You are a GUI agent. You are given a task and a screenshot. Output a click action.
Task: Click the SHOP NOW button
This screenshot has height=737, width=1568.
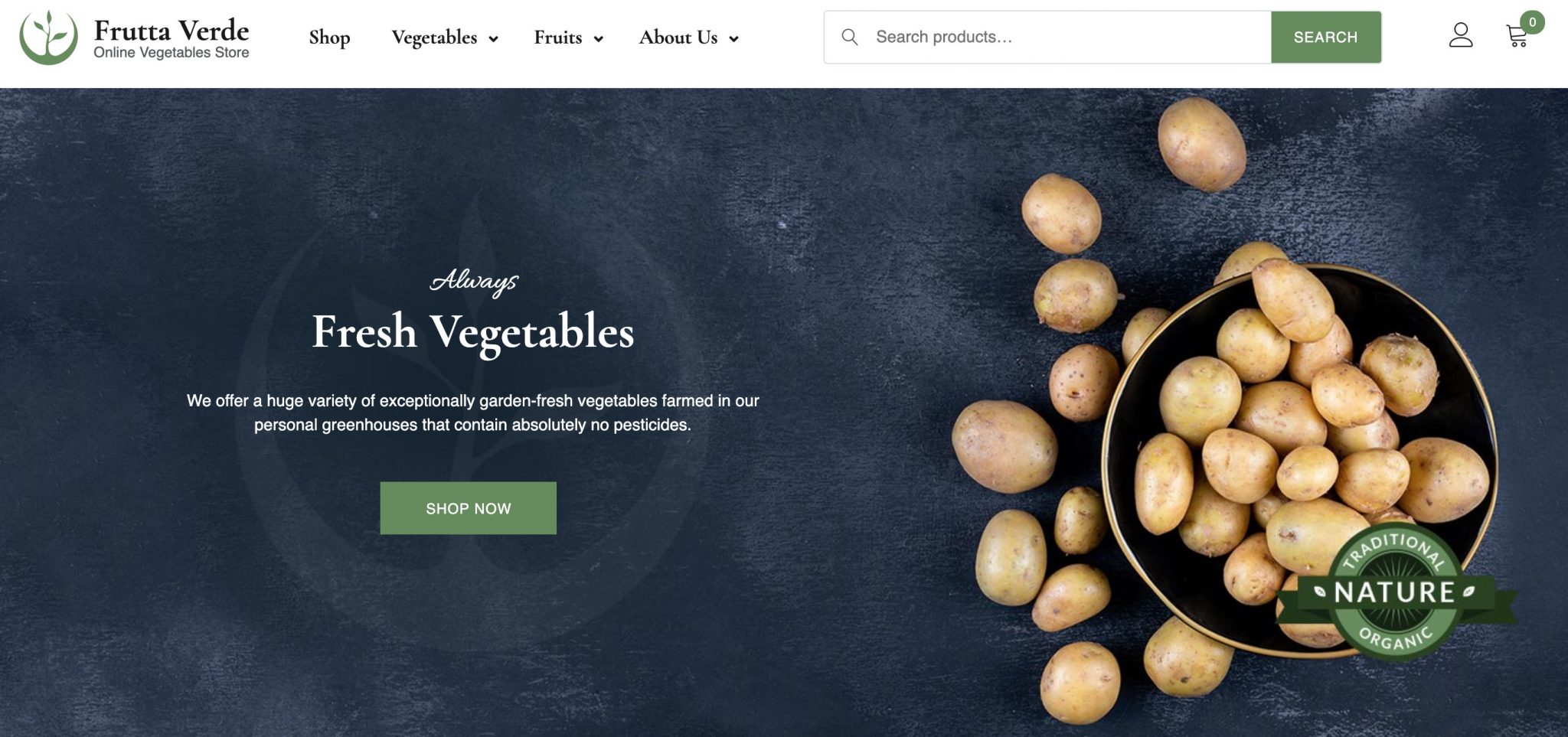pos(469,508)
